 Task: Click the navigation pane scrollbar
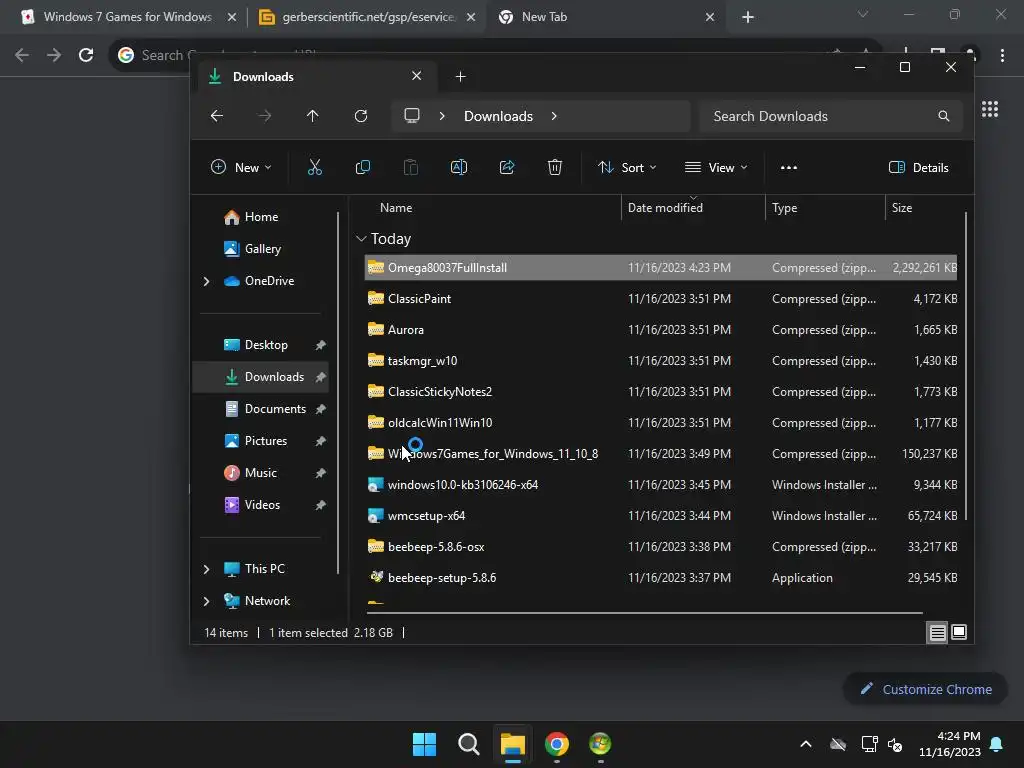click(x=338, y=392)
